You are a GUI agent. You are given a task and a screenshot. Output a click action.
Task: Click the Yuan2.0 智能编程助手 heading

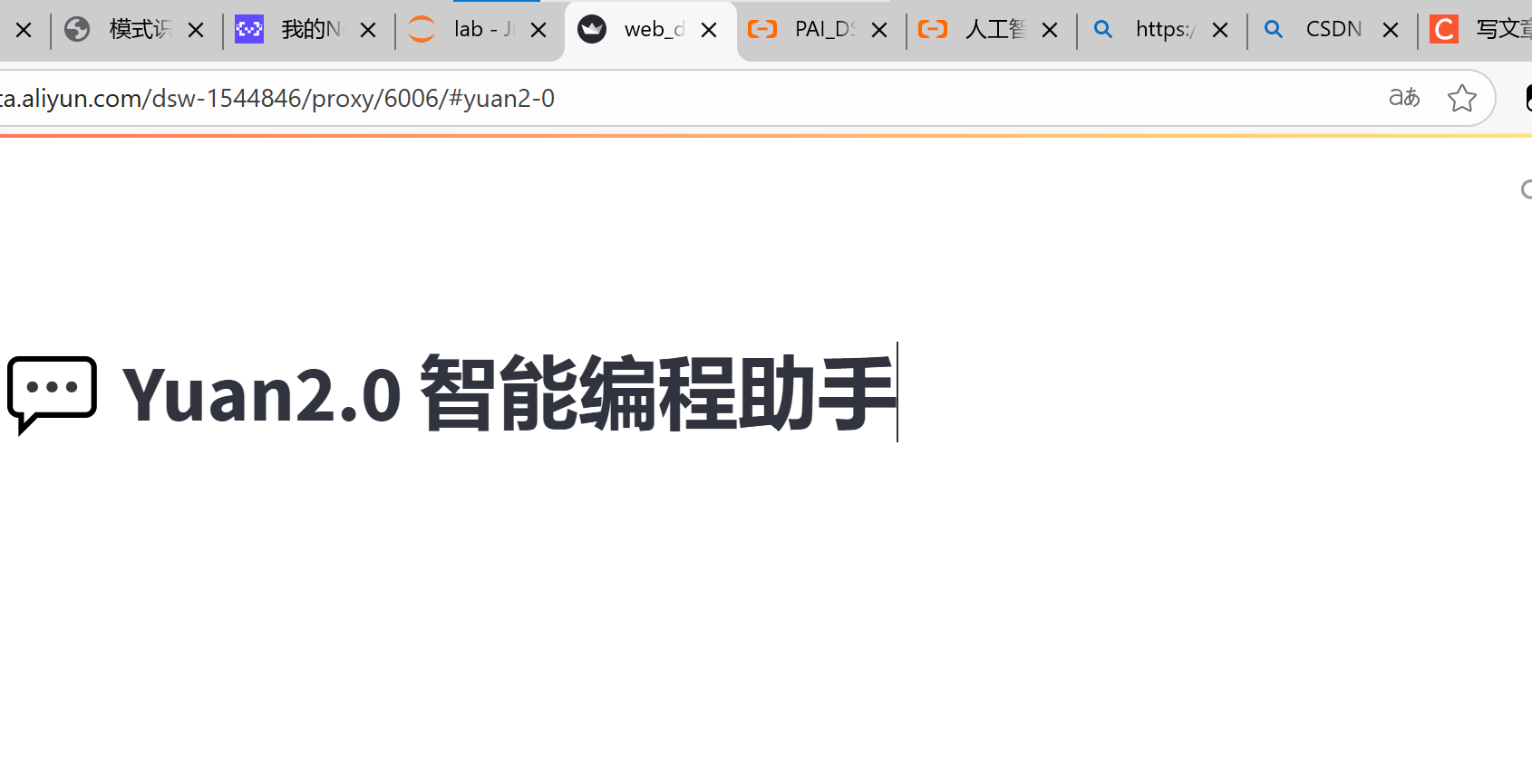coord(509,393)
